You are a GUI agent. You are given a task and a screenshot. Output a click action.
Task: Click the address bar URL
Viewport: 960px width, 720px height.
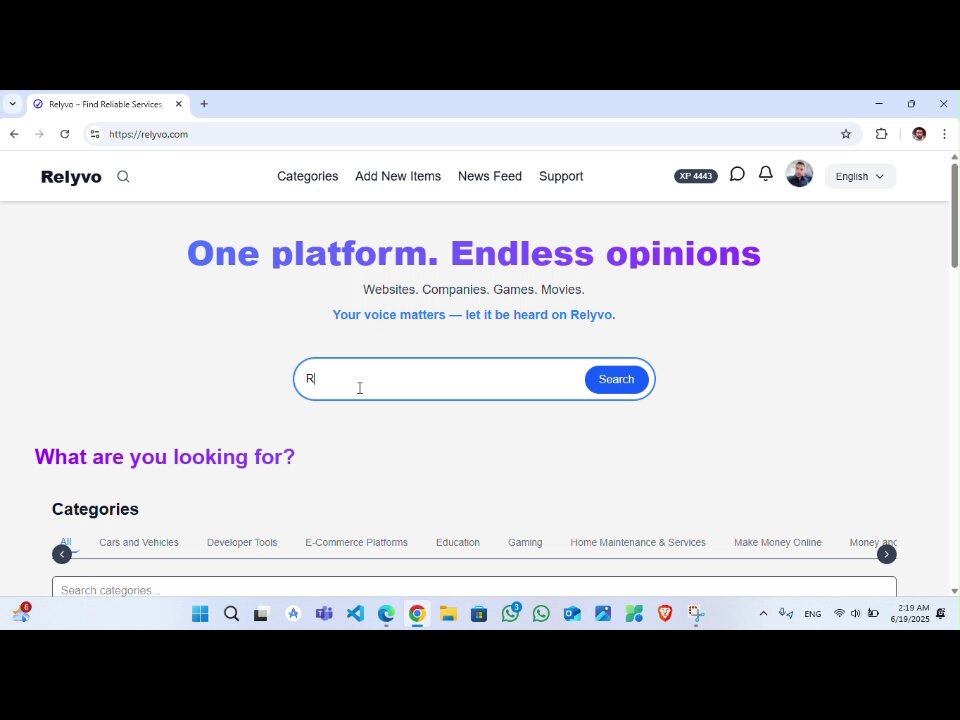point(149,134)
